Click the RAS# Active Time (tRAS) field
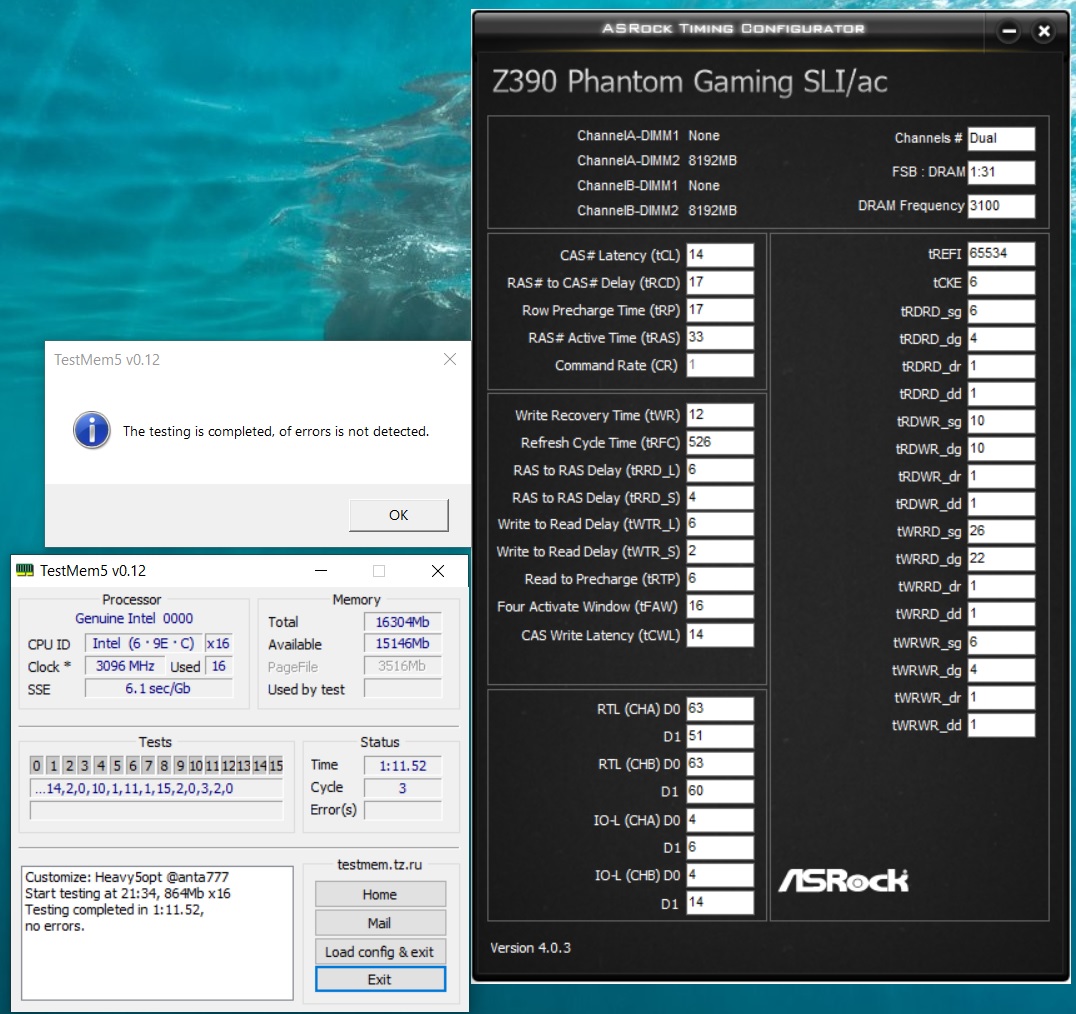Screen dimensions: 1076x1014 pos(720,337)
